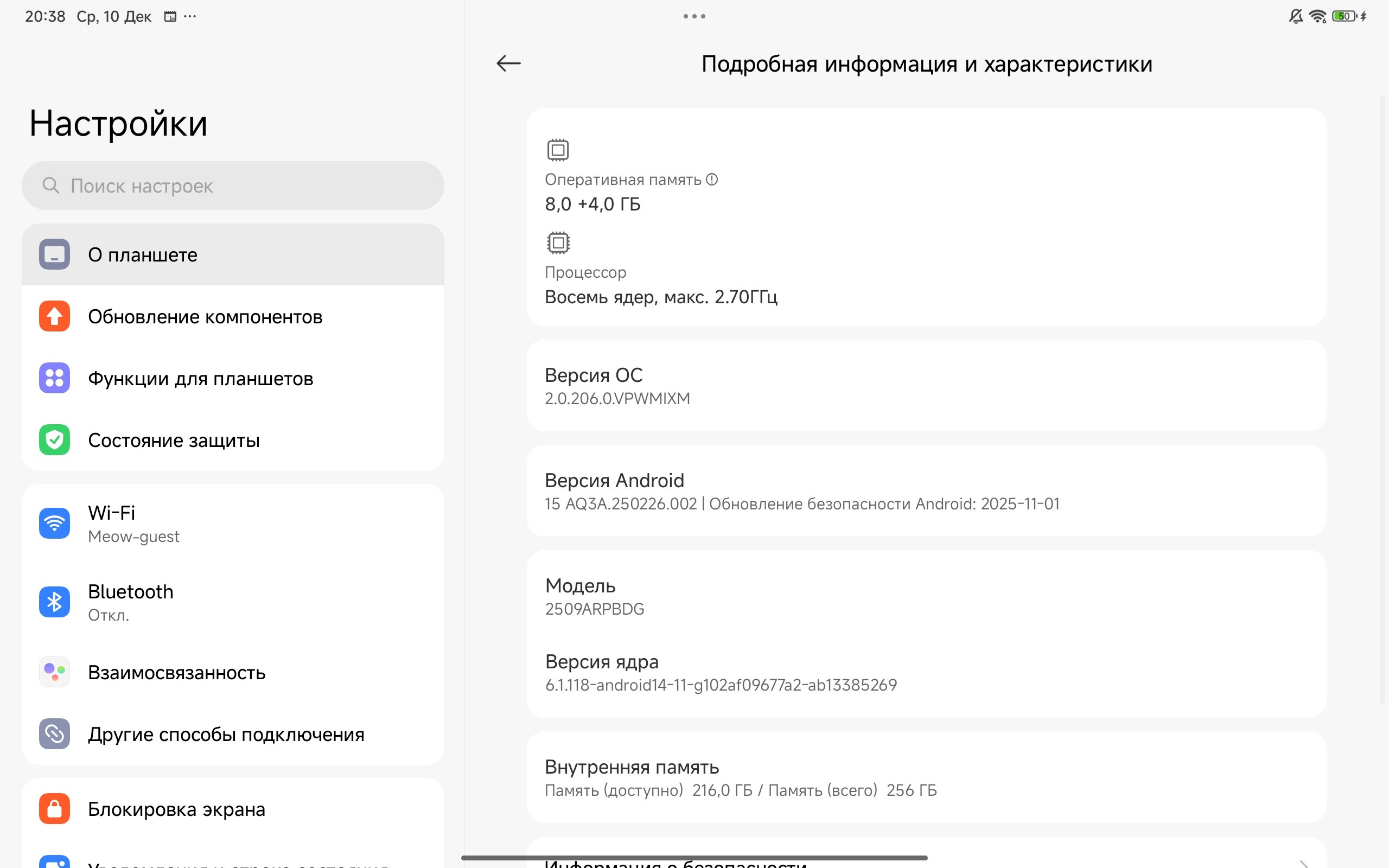
Task: Tap the green protection shield icon
Action: click(54, 441)
